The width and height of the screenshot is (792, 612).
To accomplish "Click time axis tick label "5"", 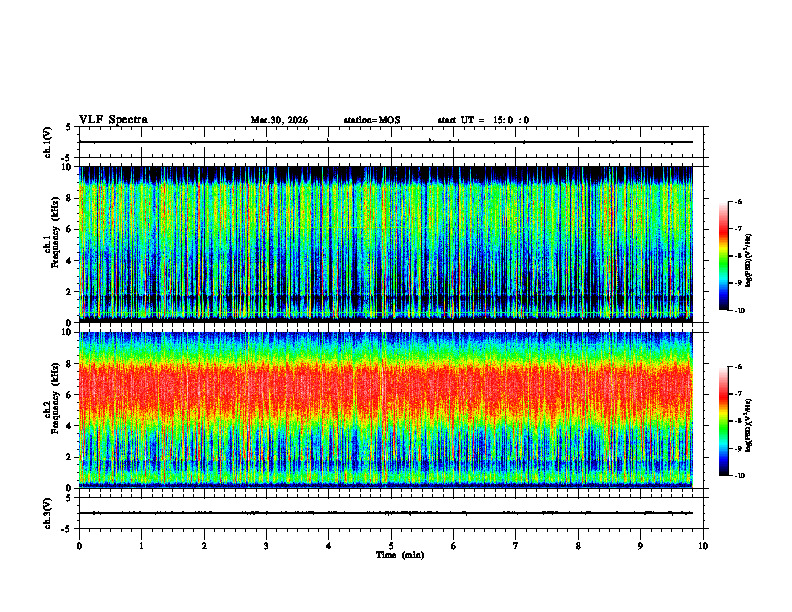I will (391, 546).
